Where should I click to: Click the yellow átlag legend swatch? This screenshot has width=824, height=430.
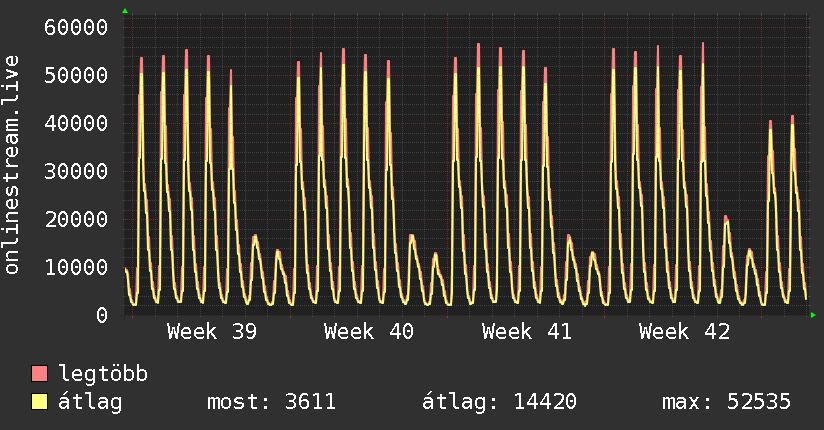pos(40,402)
